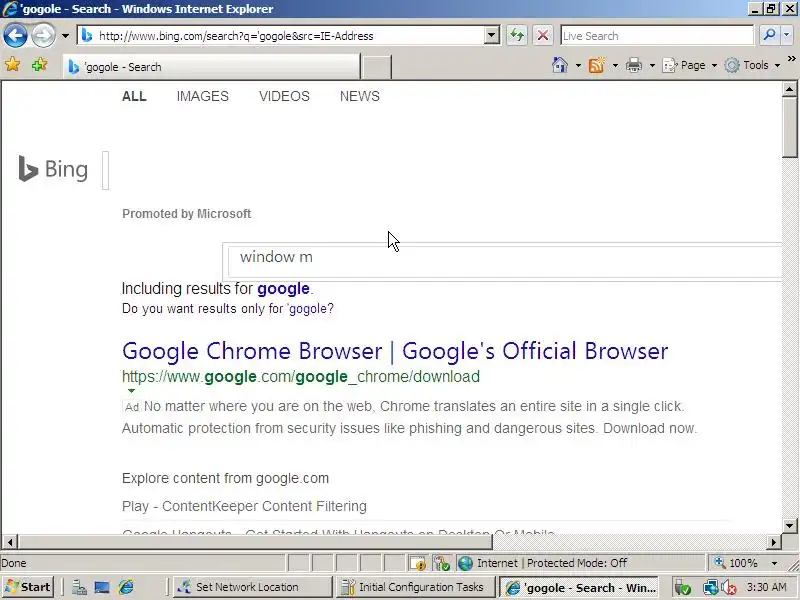Click the add-ons status bar icon
This screenshot has height=600, width=800.
[441, 563]
